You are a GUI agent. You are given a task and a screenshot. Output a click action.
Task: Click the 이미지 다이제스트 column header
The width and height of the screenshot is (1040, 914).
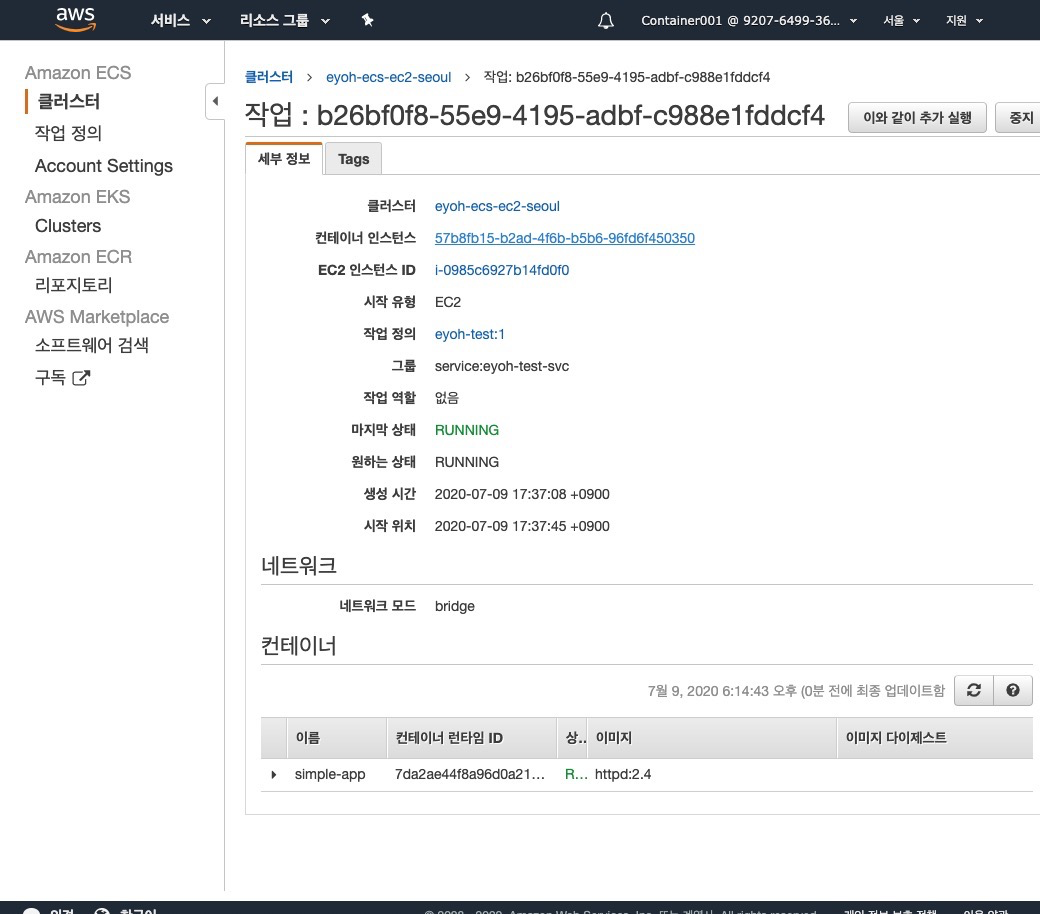pyautogui.click(x=935, y=738)
